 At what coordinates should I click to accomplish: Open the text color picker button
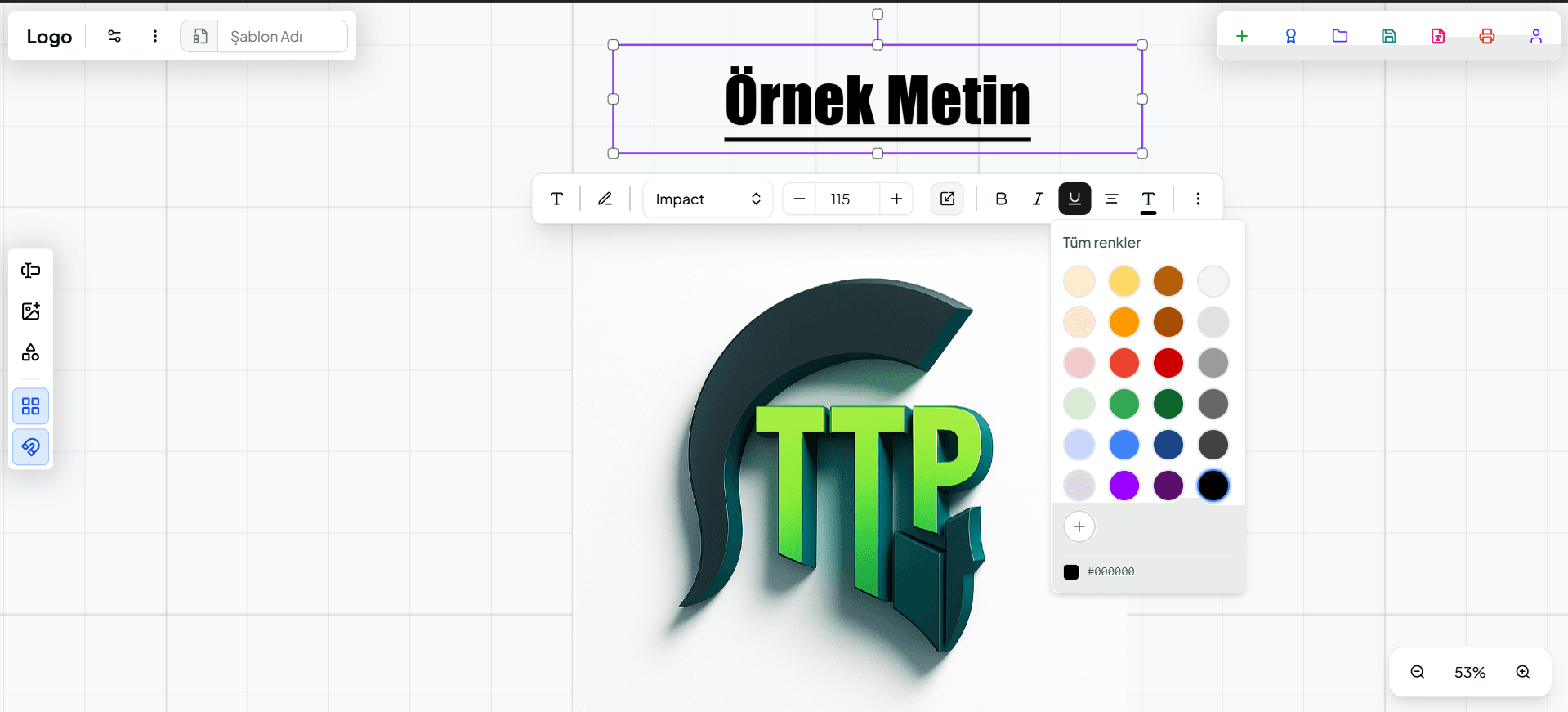tap(1148, 199)
